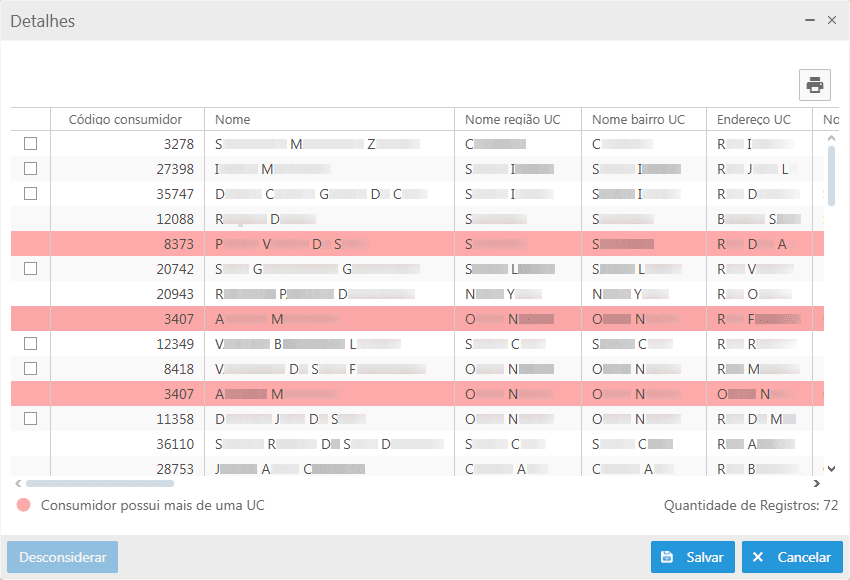Minimize the Detalhes dialog
850x580 pixels.
(x=809, y=20)
